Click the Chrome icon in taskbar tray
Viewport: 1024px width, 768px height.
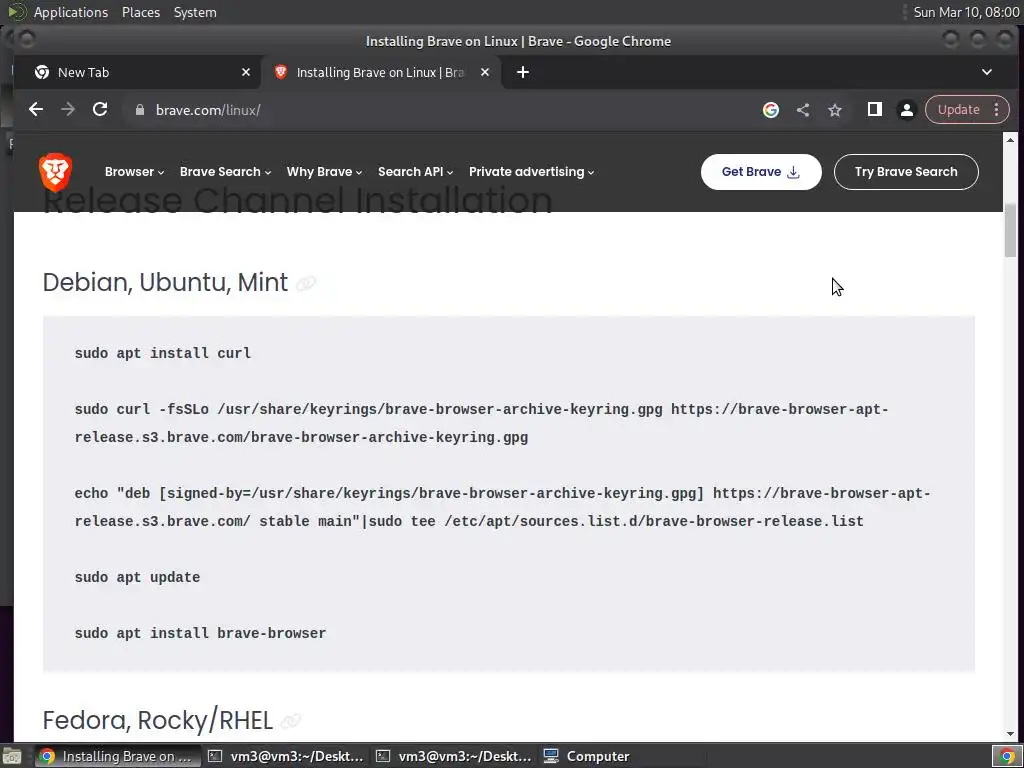tap(1006, 756)
